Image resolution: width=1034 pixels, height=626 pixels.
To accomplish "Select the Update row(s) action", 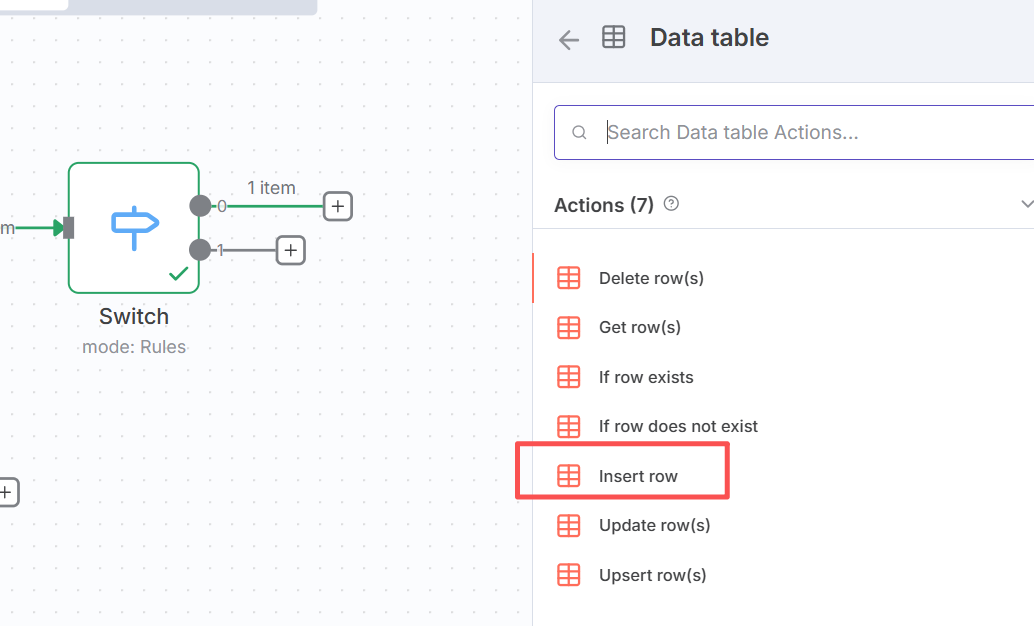I will pyautogui.click(x=654, y=525).
